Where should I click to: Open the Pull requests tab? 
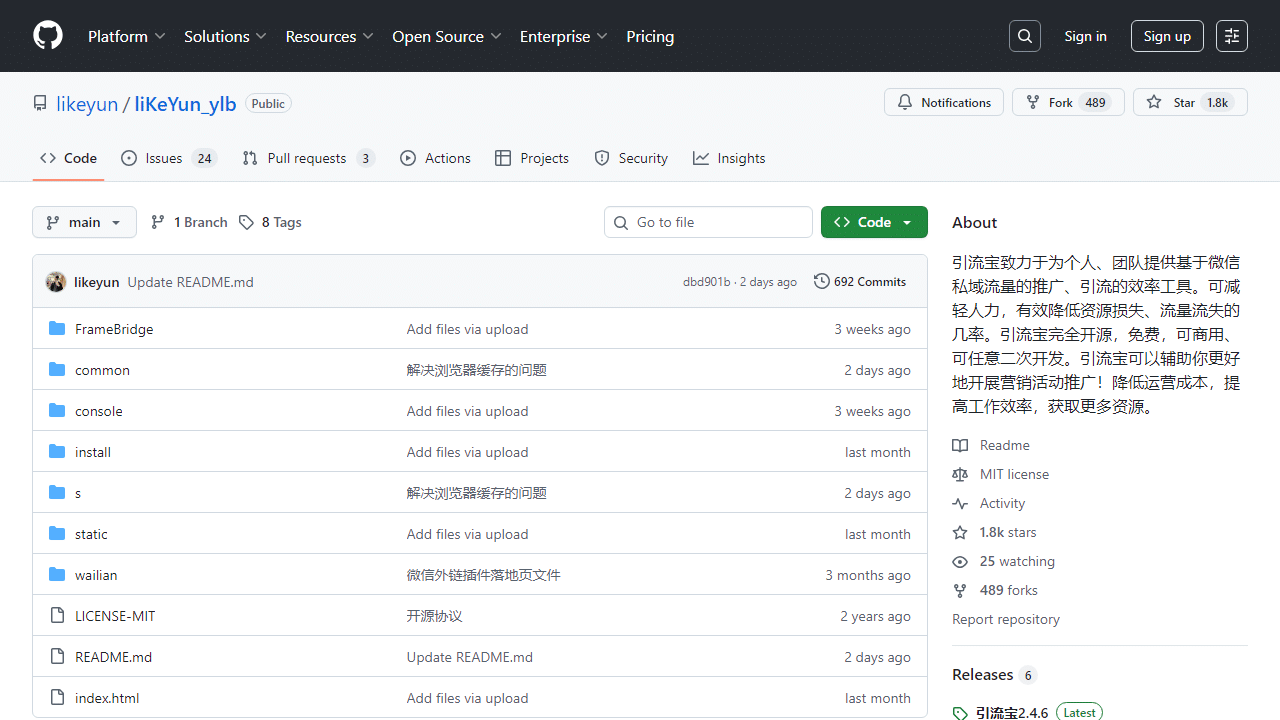click(x=308, y=158)
